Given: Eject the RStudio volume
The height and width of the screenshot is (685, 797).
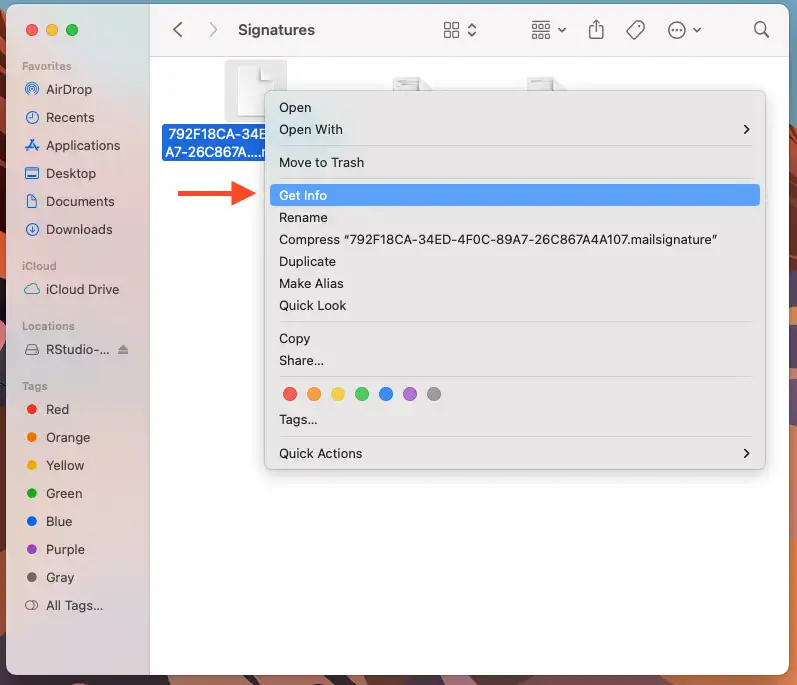Looking at the screenshot, I should [x=123, y=350].
